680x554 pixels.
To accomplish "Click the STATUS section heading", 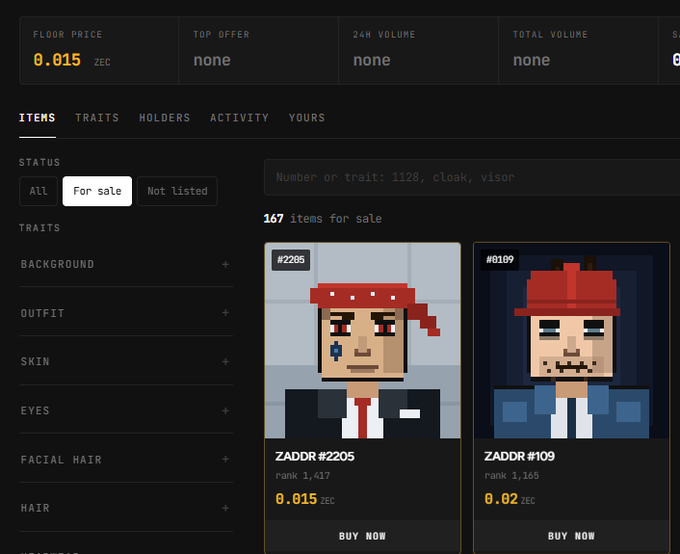I will point(39,163).
